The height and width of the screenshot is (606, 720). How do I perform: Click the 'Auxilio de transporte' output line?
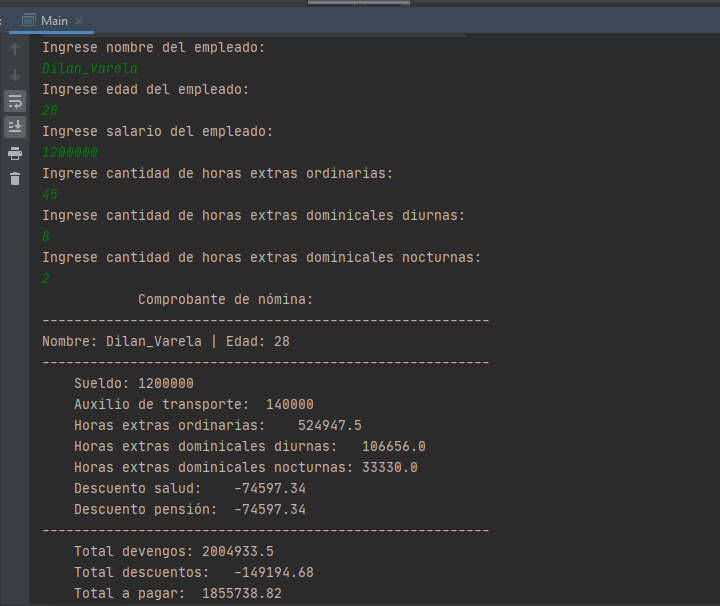[193, 404]
